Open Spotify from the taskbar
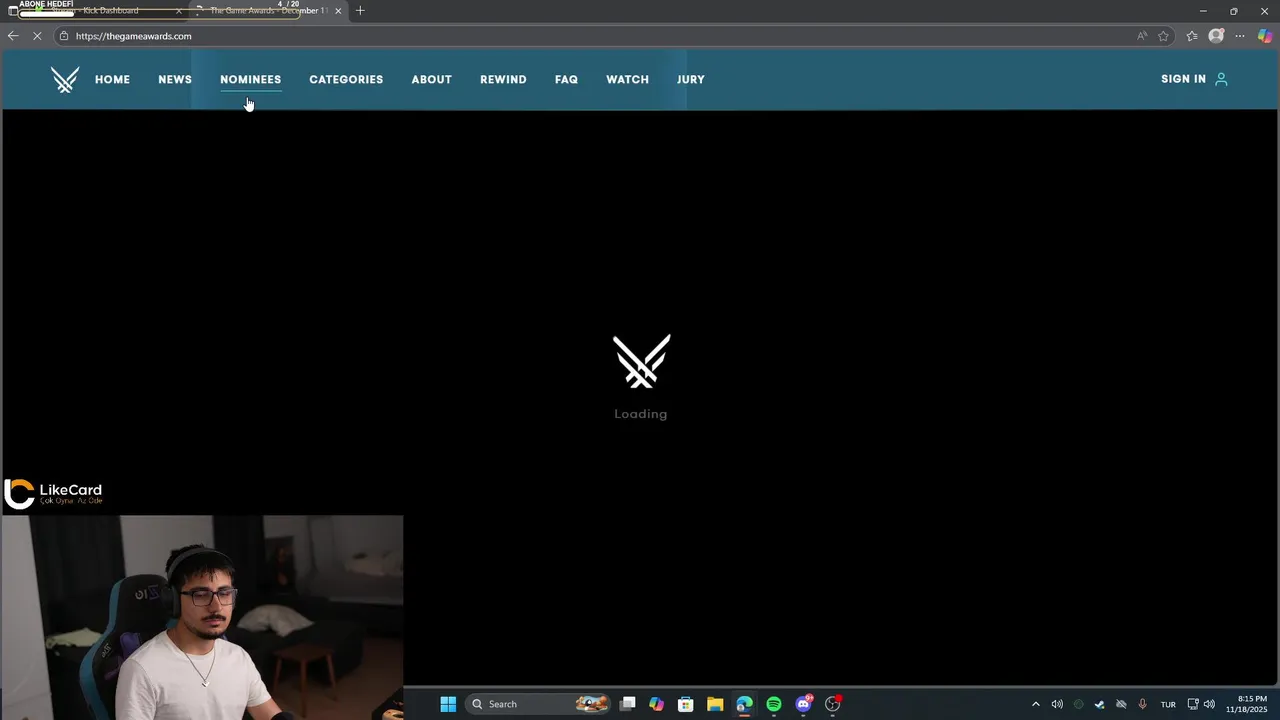 tap(774, 704)
